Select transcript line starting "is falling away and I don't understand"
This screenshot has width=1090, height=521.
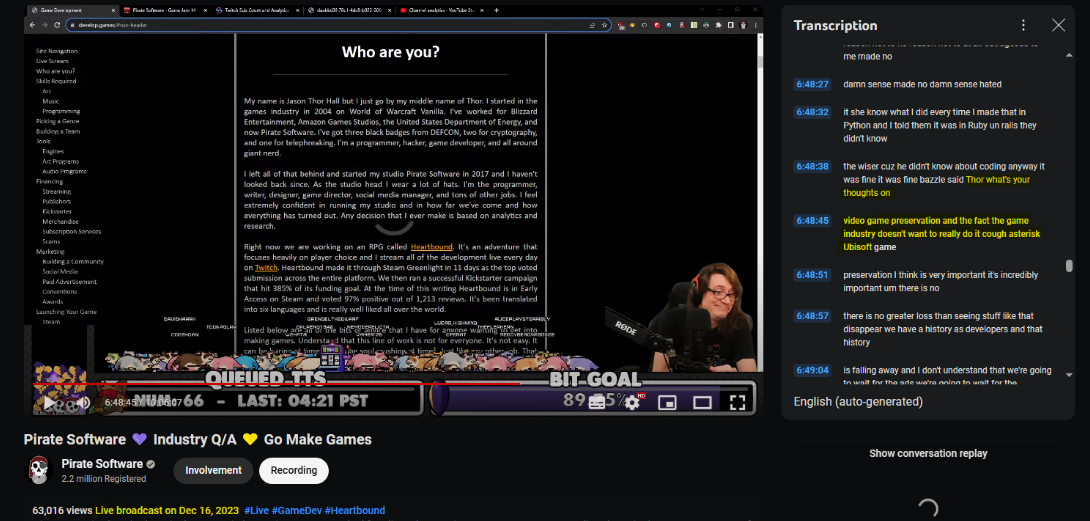pos(947,376)
